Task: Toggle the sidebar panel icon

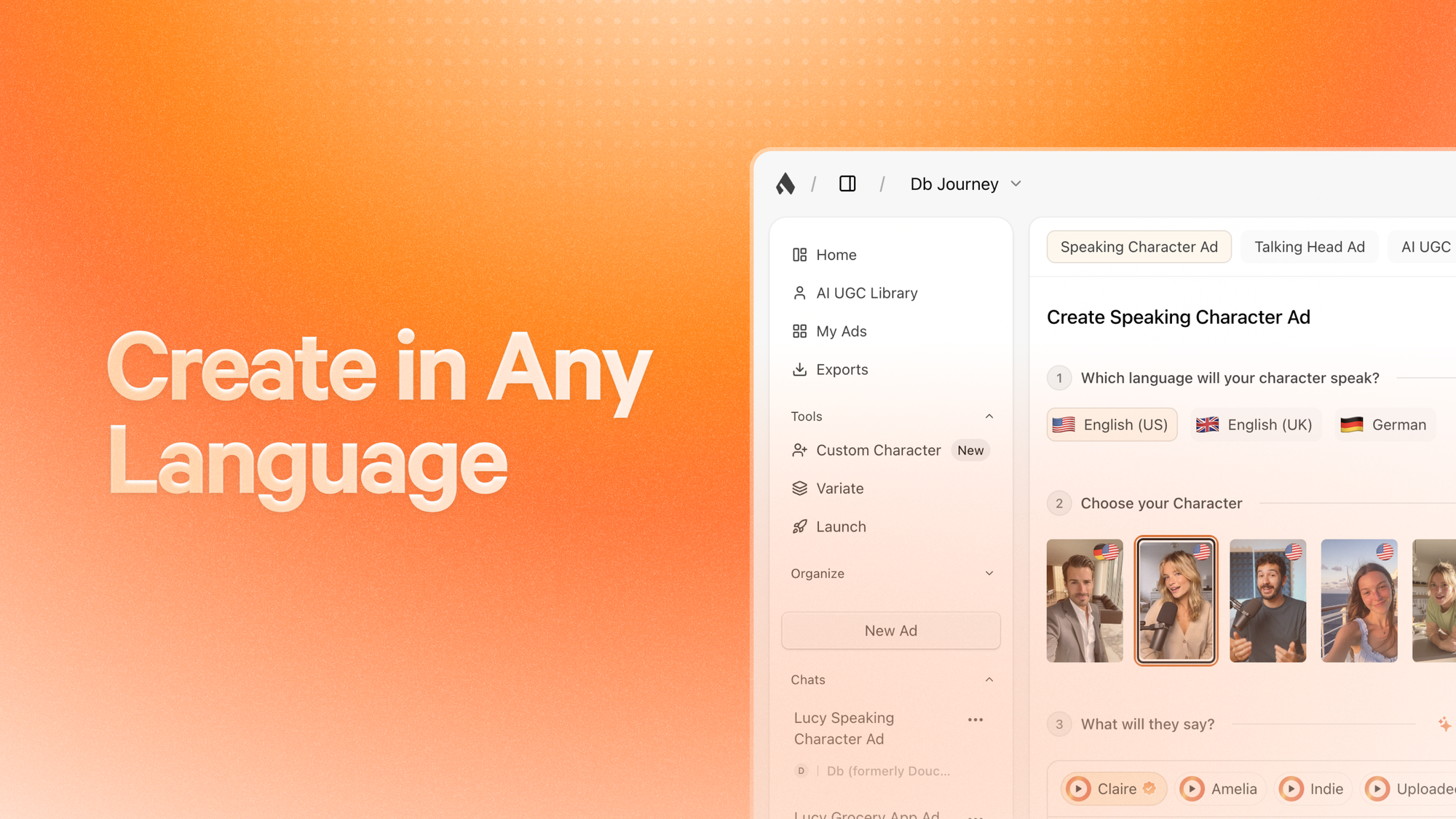Action: tap(847, 183)
